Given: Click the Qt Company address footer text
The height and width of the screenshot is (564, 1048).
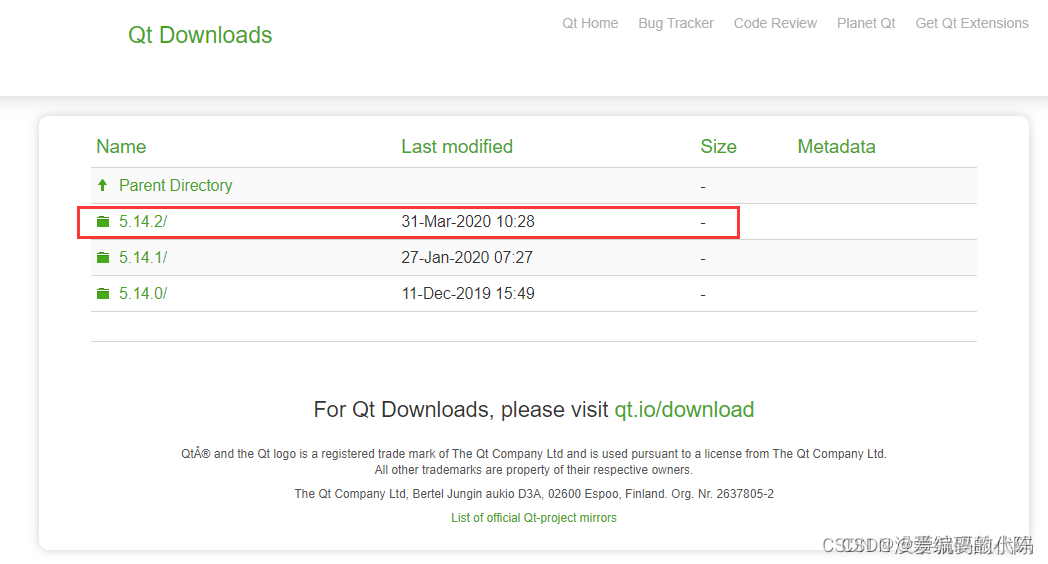Looking at the screenshot, I should (533, 494).
